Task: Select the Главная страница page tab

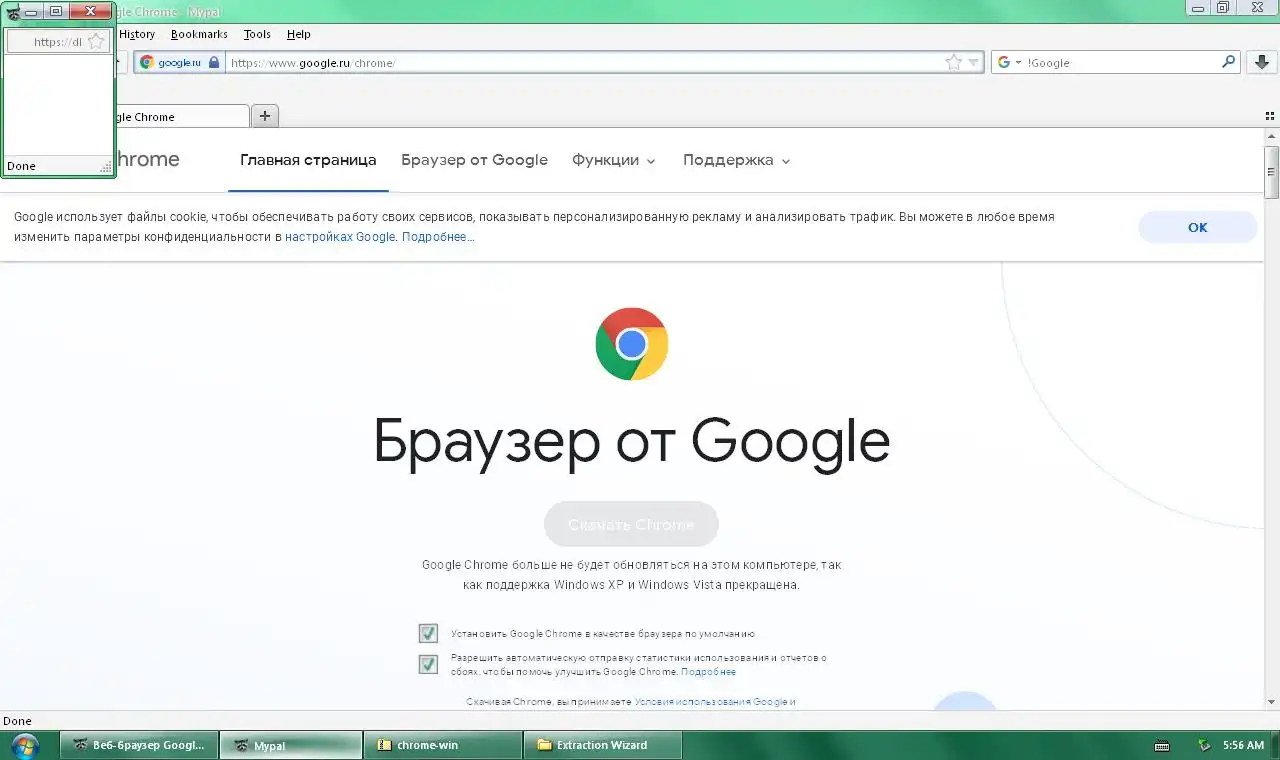Action: 308,160
